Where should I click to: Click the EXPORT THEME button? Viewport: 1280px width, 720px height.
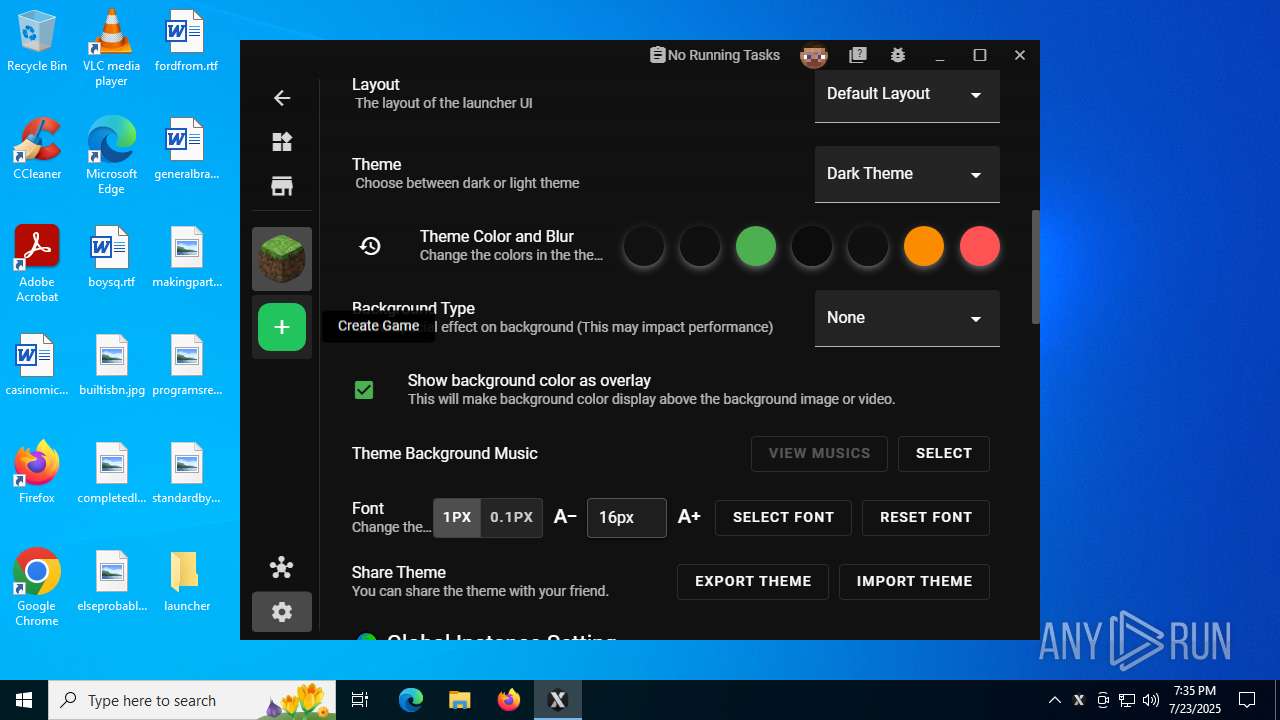(753, 581)
